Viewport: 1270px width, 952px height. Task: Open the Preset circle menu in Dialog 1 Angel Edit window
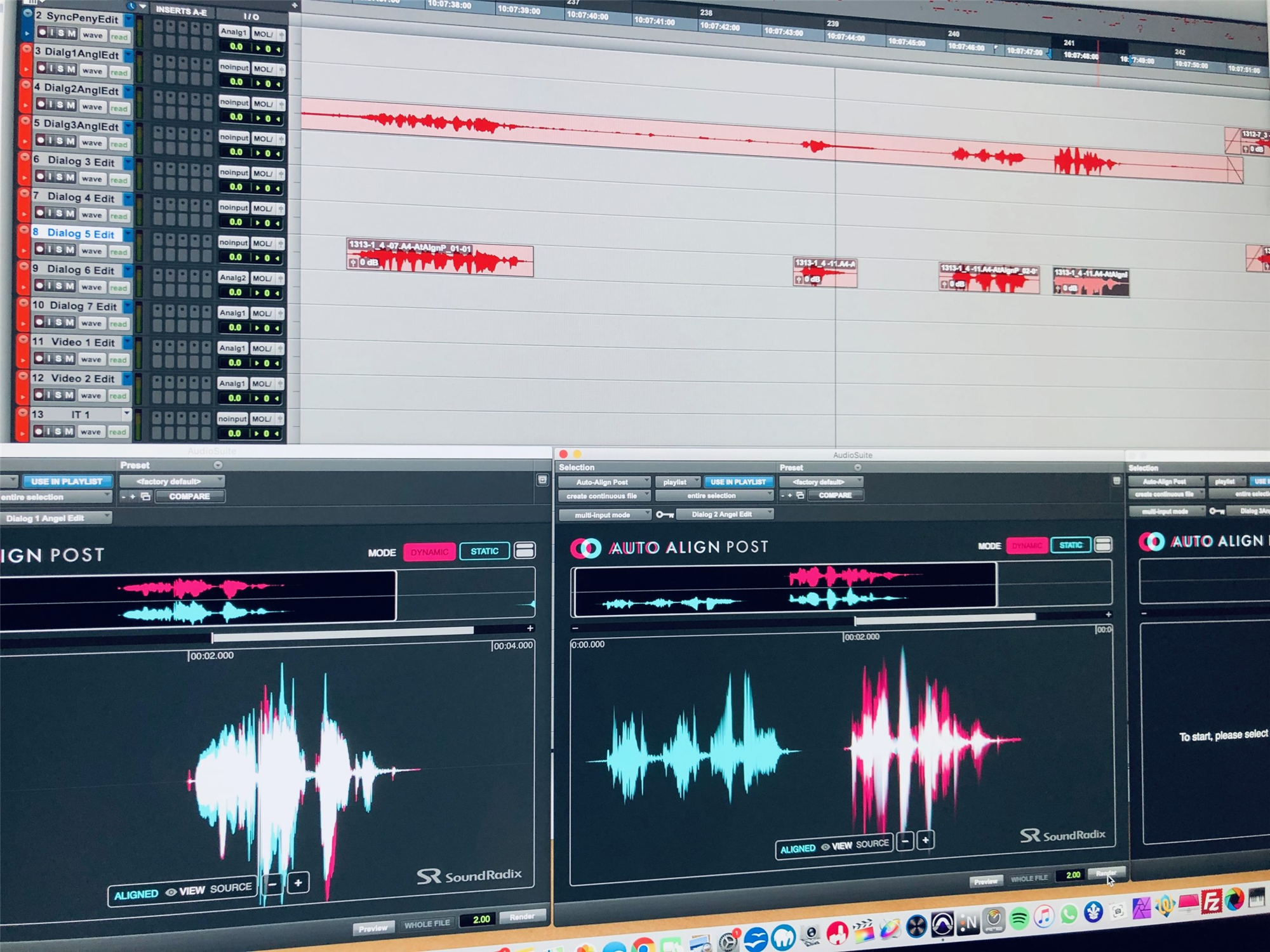click(218, 465)
